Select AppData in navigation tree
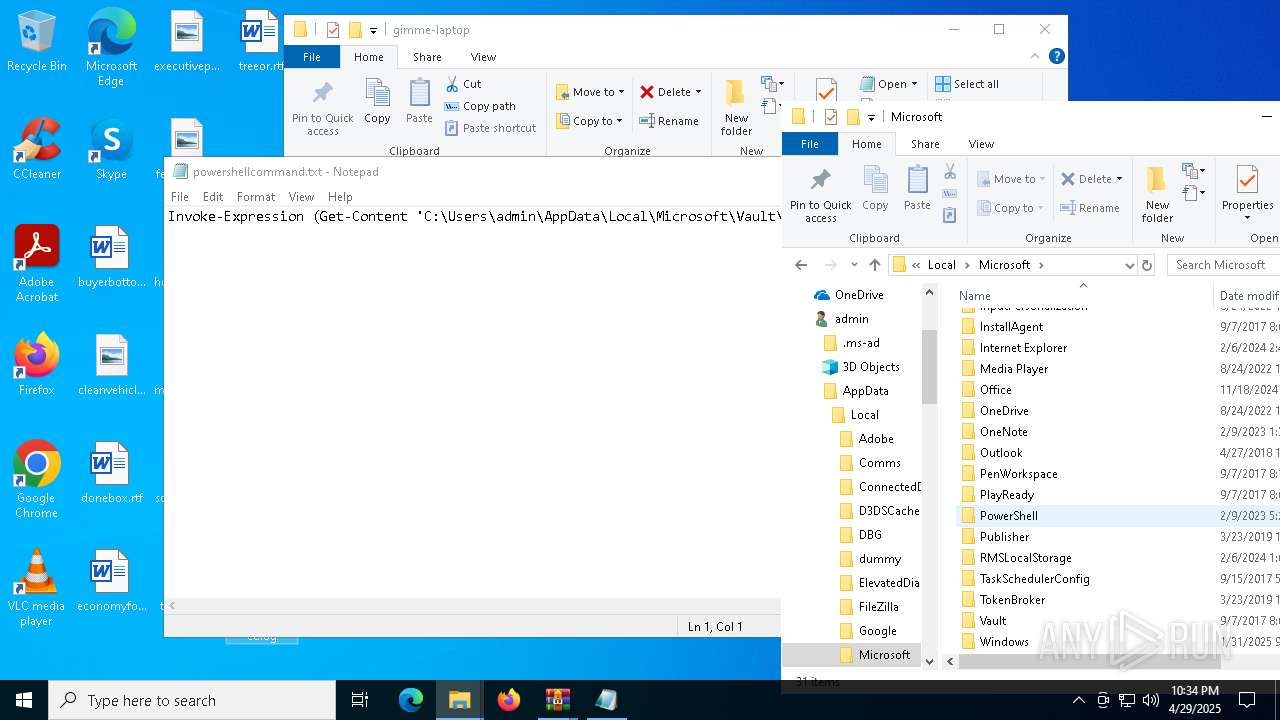The height and width of the screenshot is (720, 1280). [x=865, y=391]
